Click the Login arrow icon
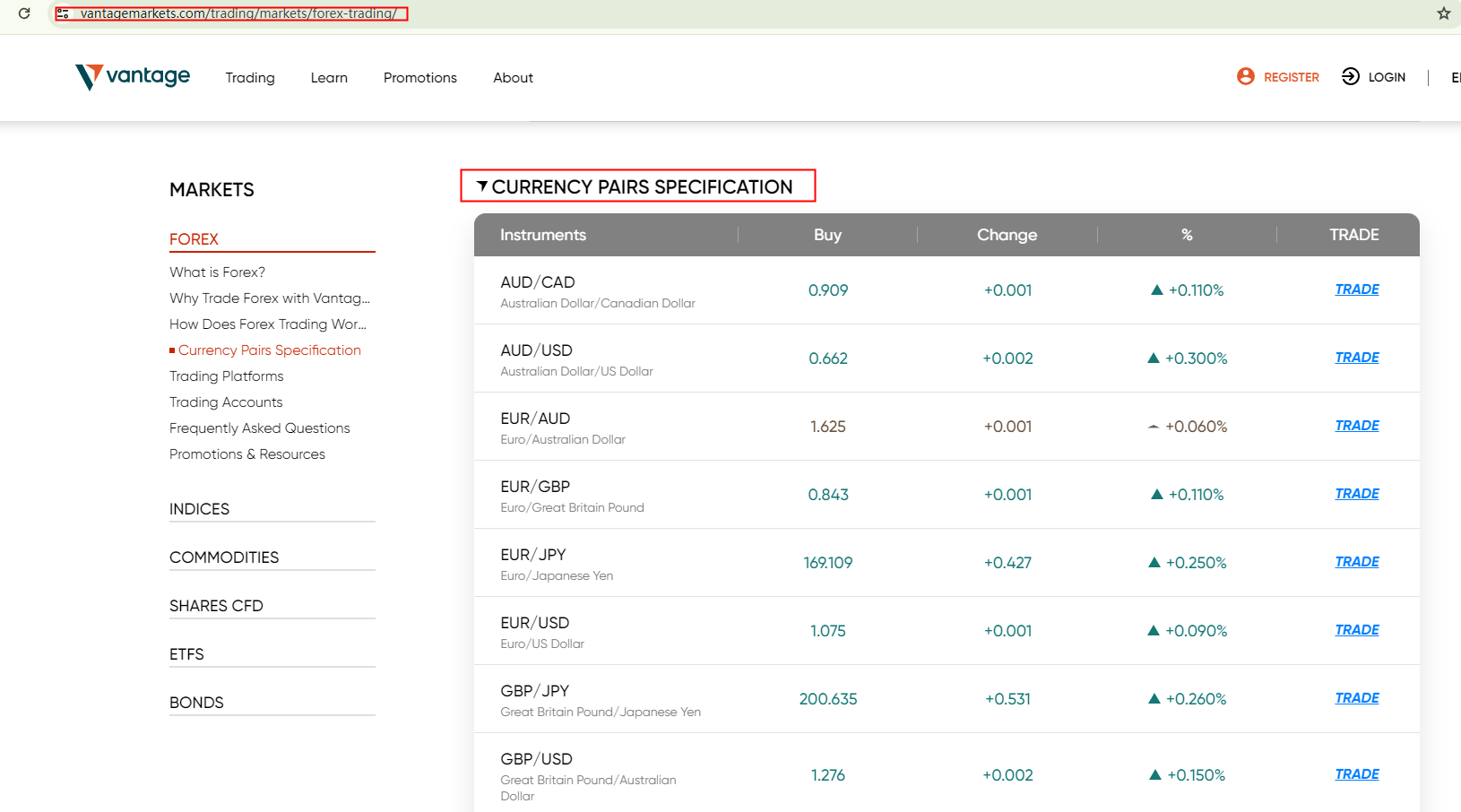This screenshot has width=1461, height=812. [x=1350, y=77]
